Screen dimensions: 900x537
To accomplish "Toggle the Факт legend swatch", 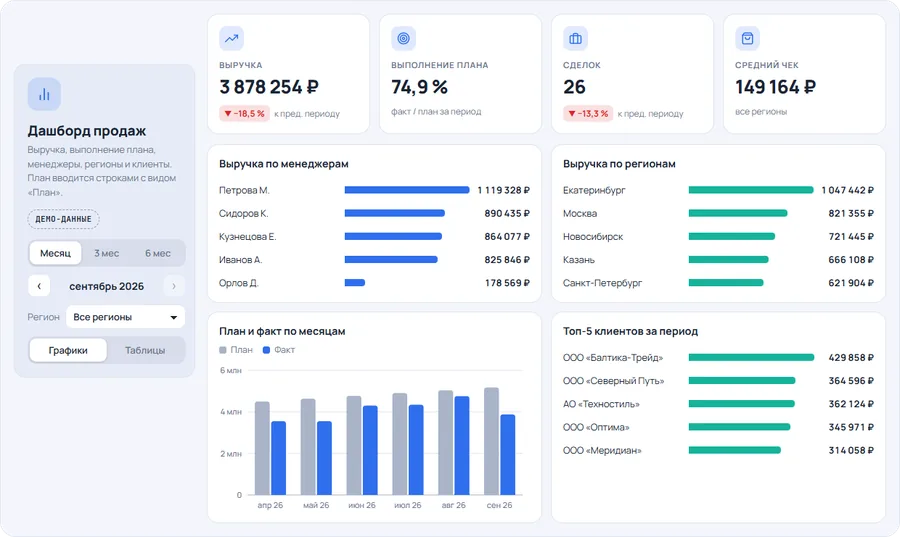I will (x=266, y=350).
